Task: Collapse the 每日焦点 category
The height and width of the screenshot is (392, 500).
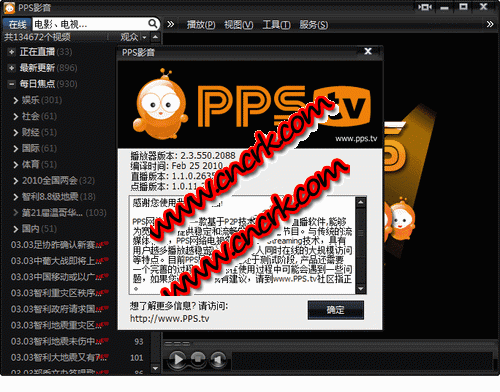Action: click(x=11, y=84)
